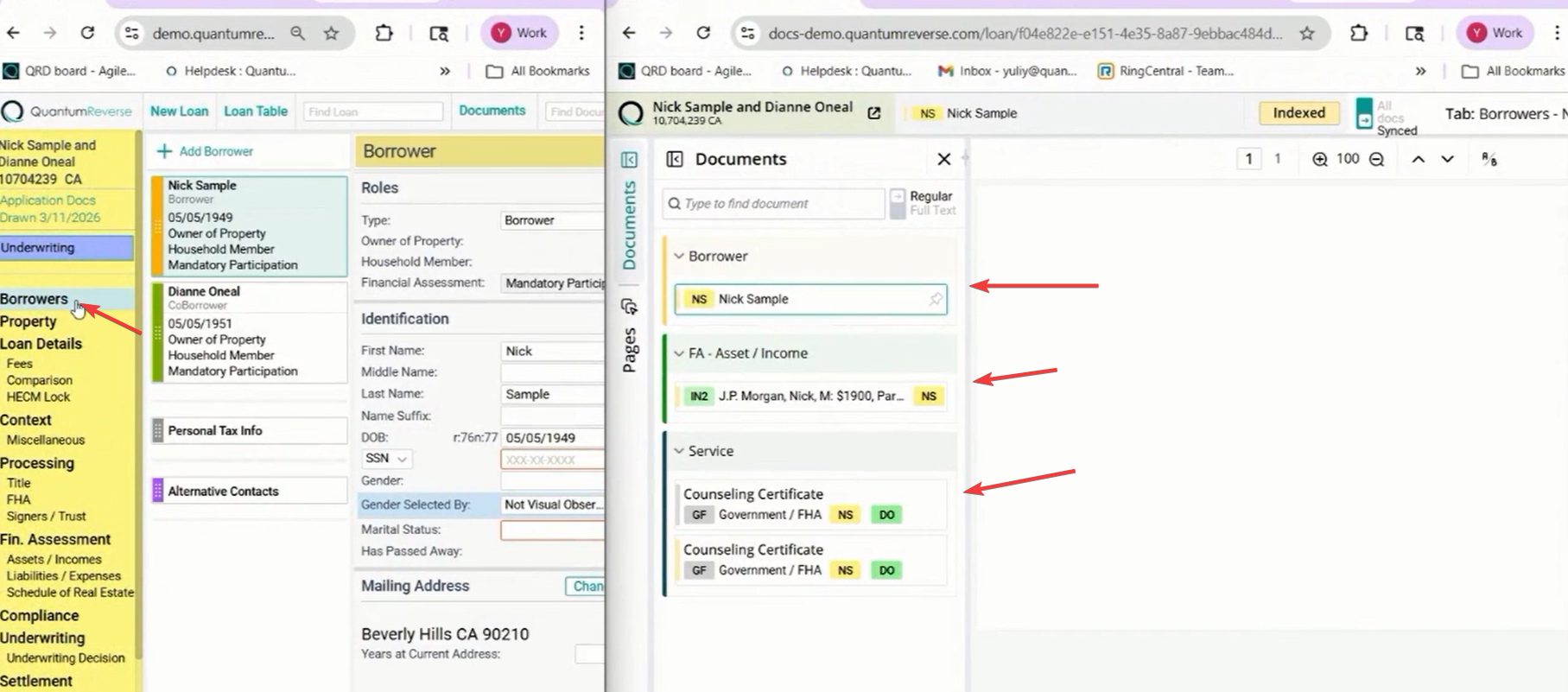Click the Pages copy icon in sidebar
The width and height of the screenshot is (1568, 692).
click(x=629, y=307)
